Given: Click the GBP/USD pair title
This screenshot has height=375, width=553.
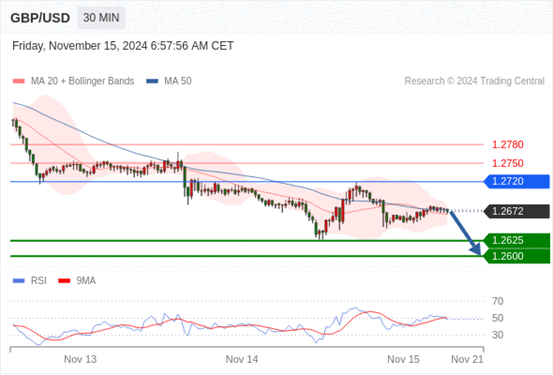Looking at the screenshot, I should tap(40, 18).
